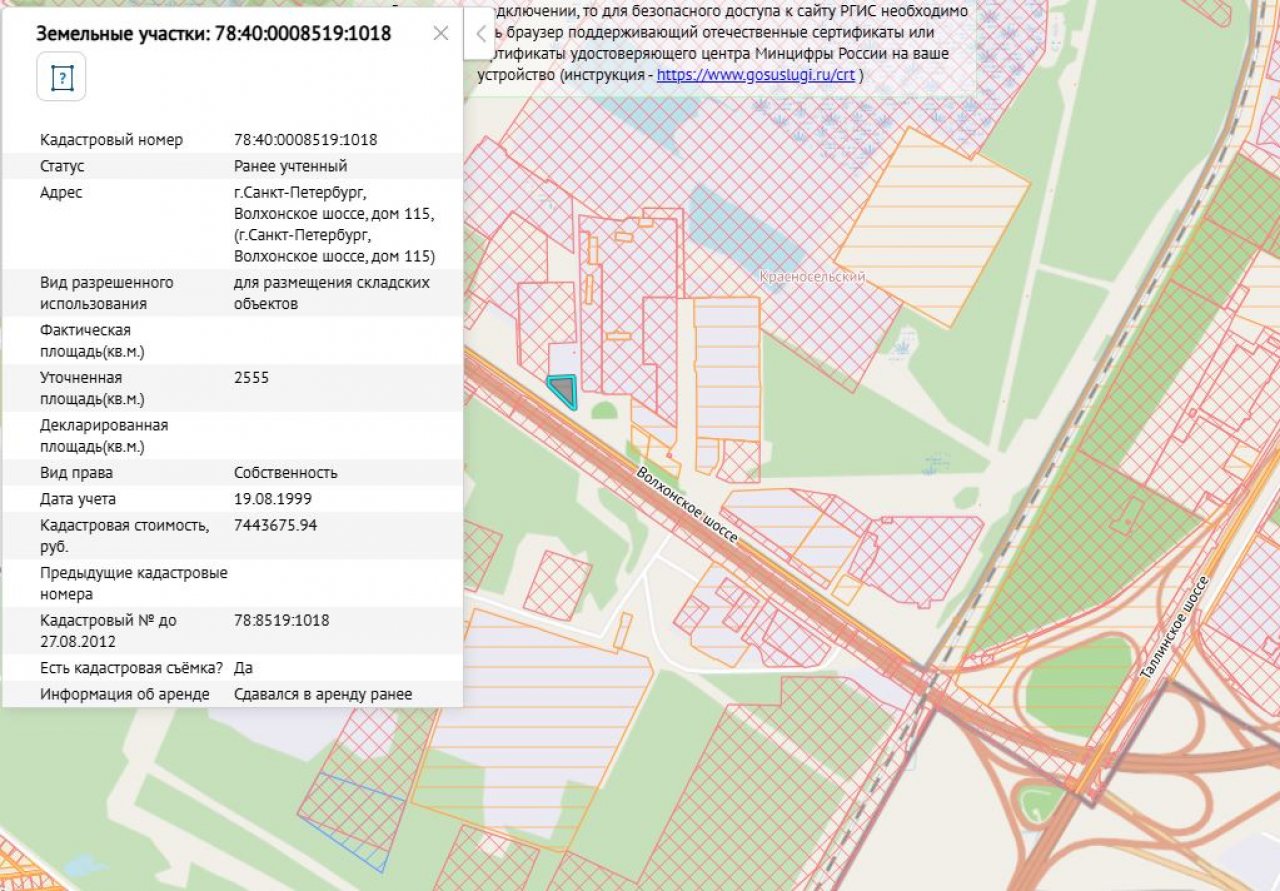
Task: Select cadastral number value 78:40:0008519:1018 in table
Action: coord(305,140)
